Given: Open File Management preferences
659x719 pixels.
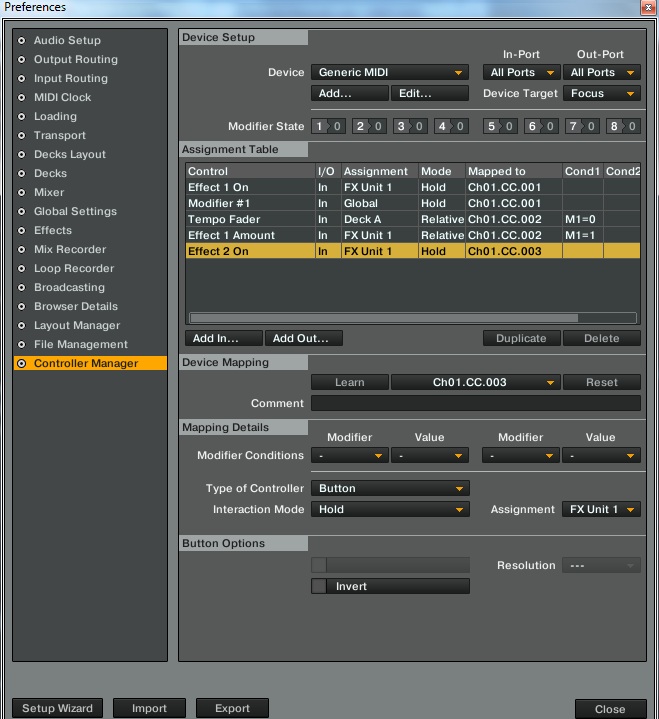Looking at the screenshot, I should (81, 344).
